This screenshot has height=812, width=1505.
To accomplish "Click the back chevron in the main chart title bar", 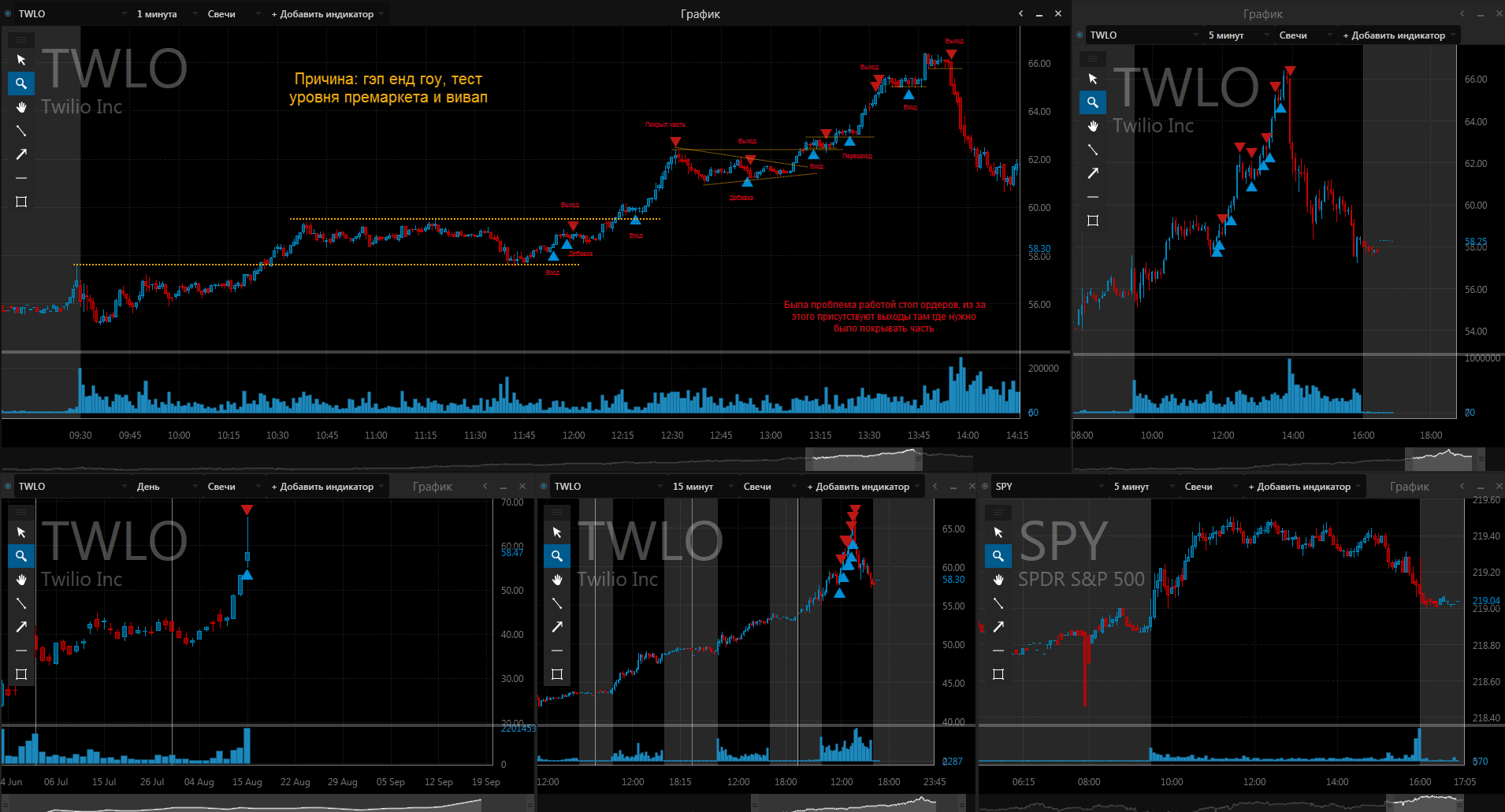I will pyautogui.click(x=1021, y=13).
